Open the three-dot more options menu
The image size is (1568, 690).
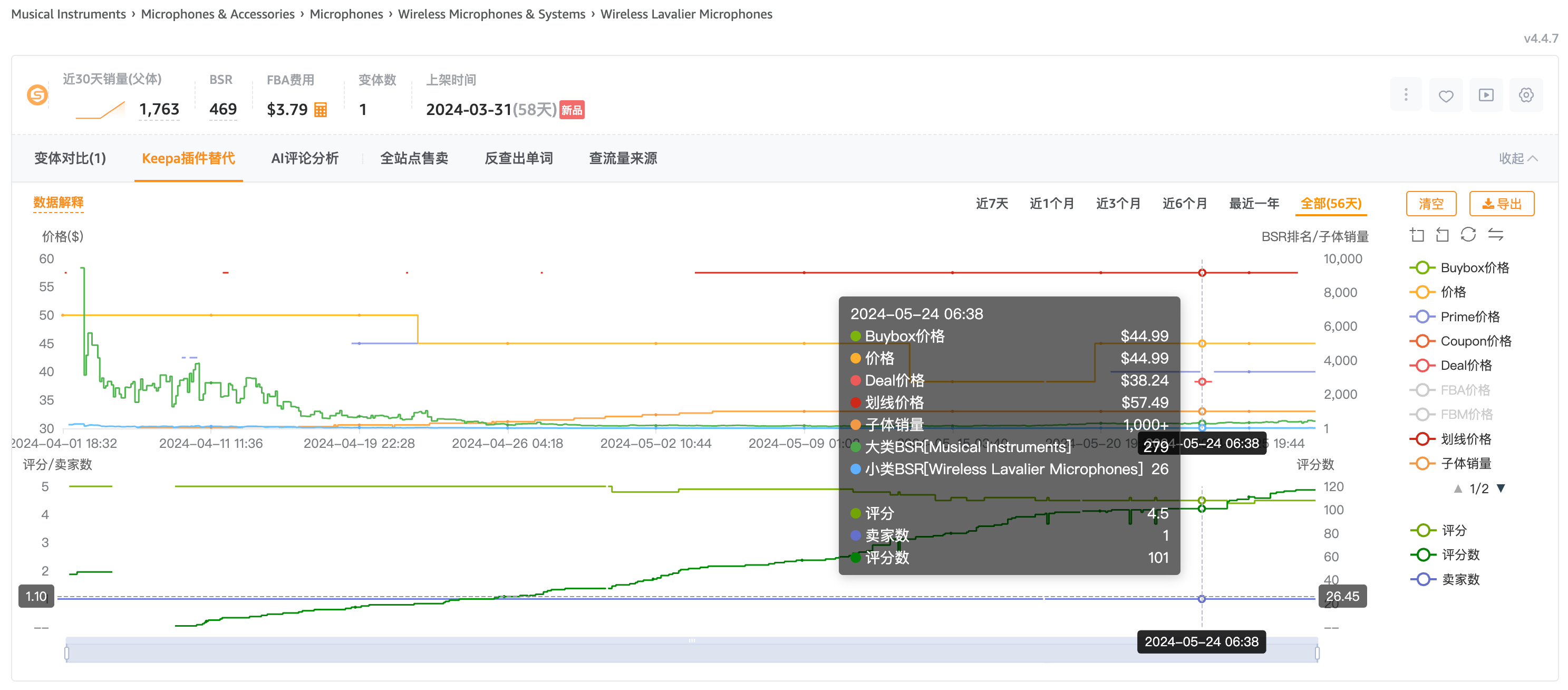coord(1406,94)
